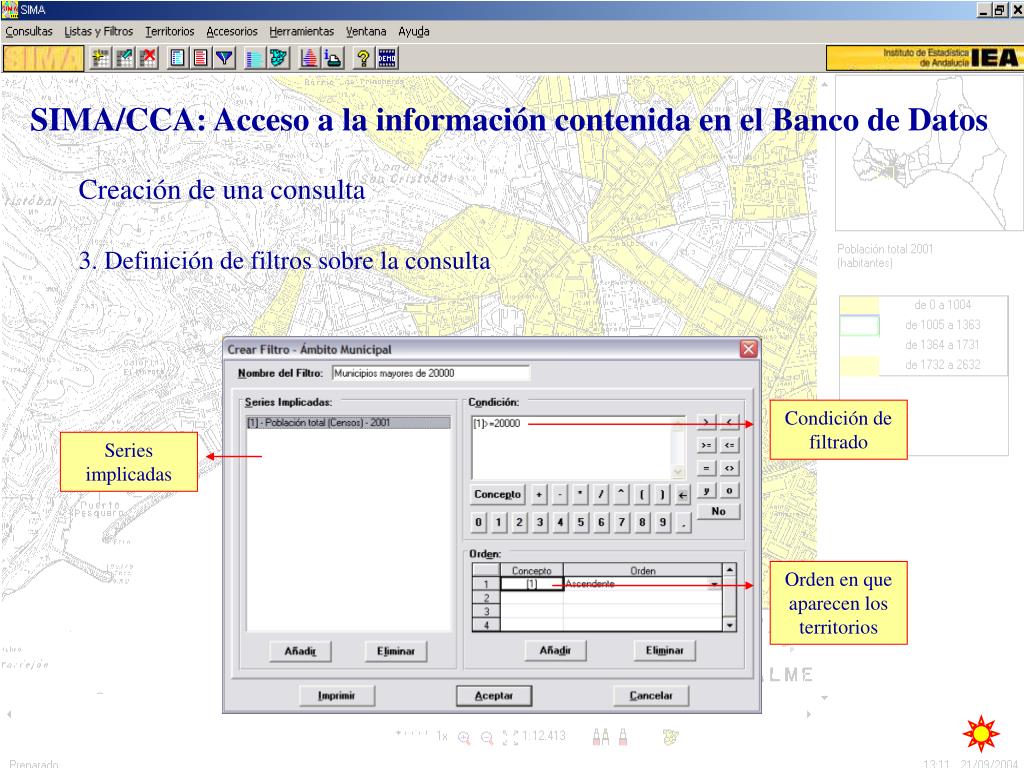Close the Crear Filtro dialog

(x=748, y=349)
